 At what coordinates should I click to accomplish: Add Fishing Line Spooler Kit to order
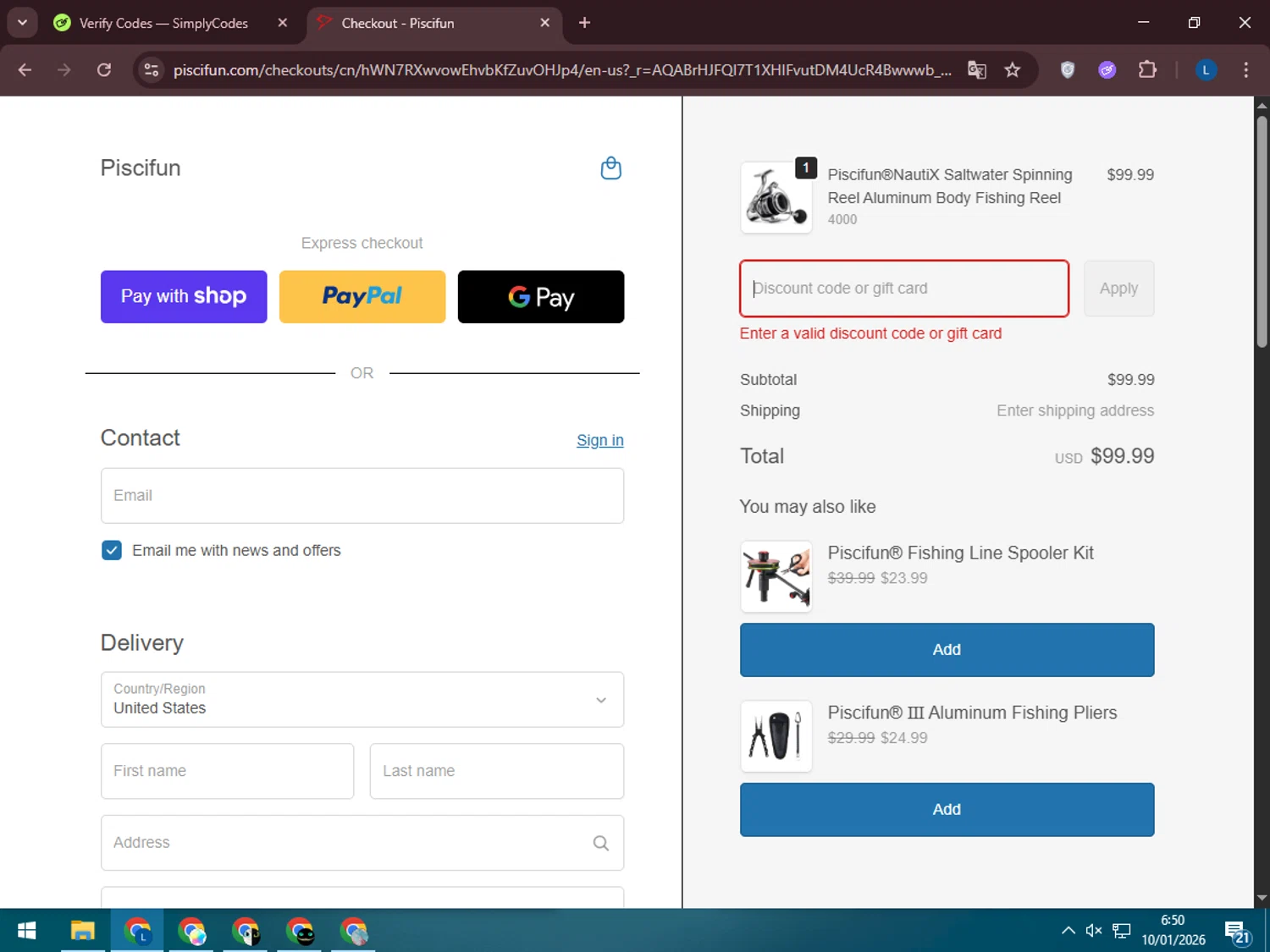947,650
